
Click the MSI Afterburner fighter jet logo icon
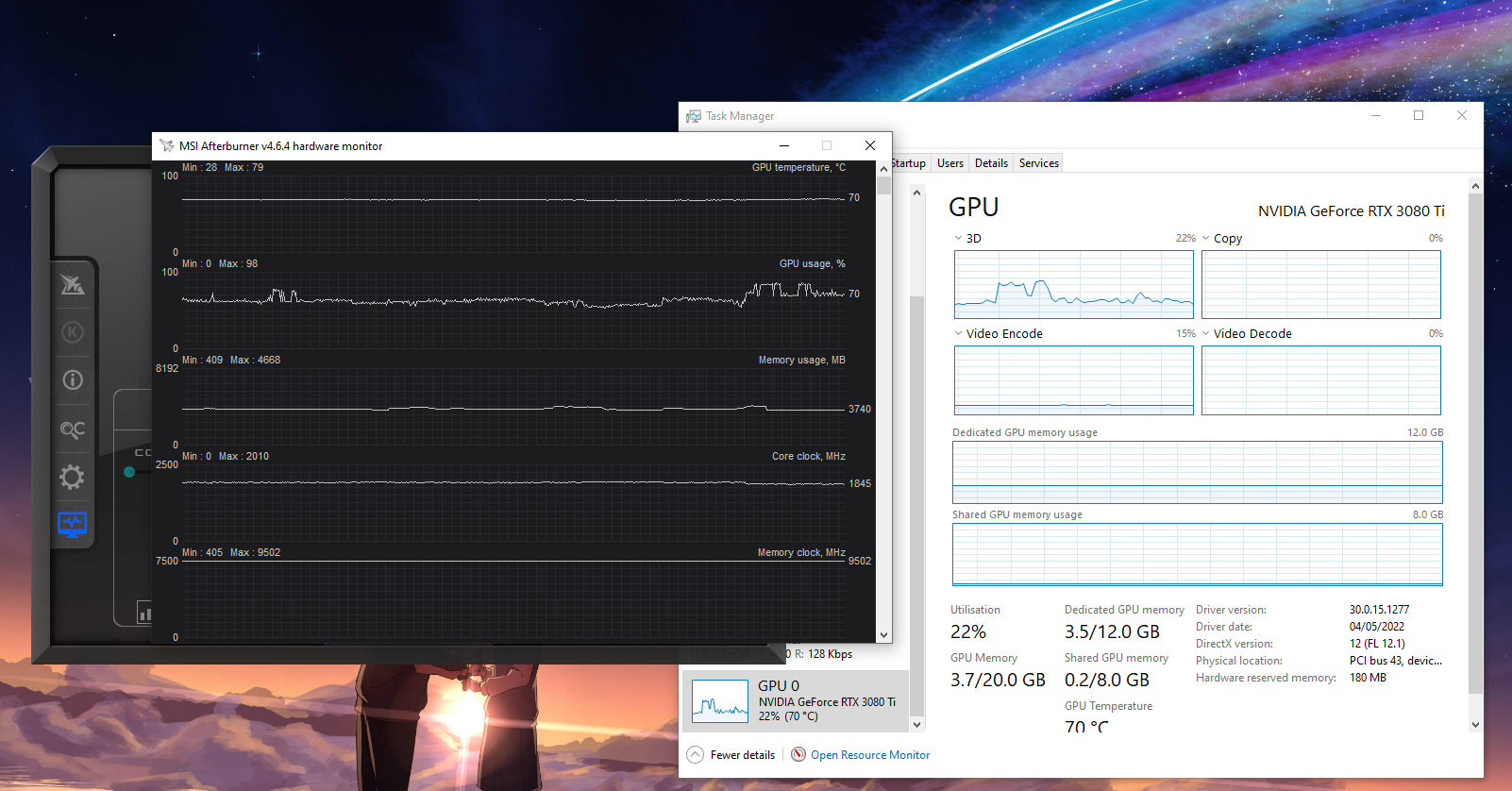(73, 284)
